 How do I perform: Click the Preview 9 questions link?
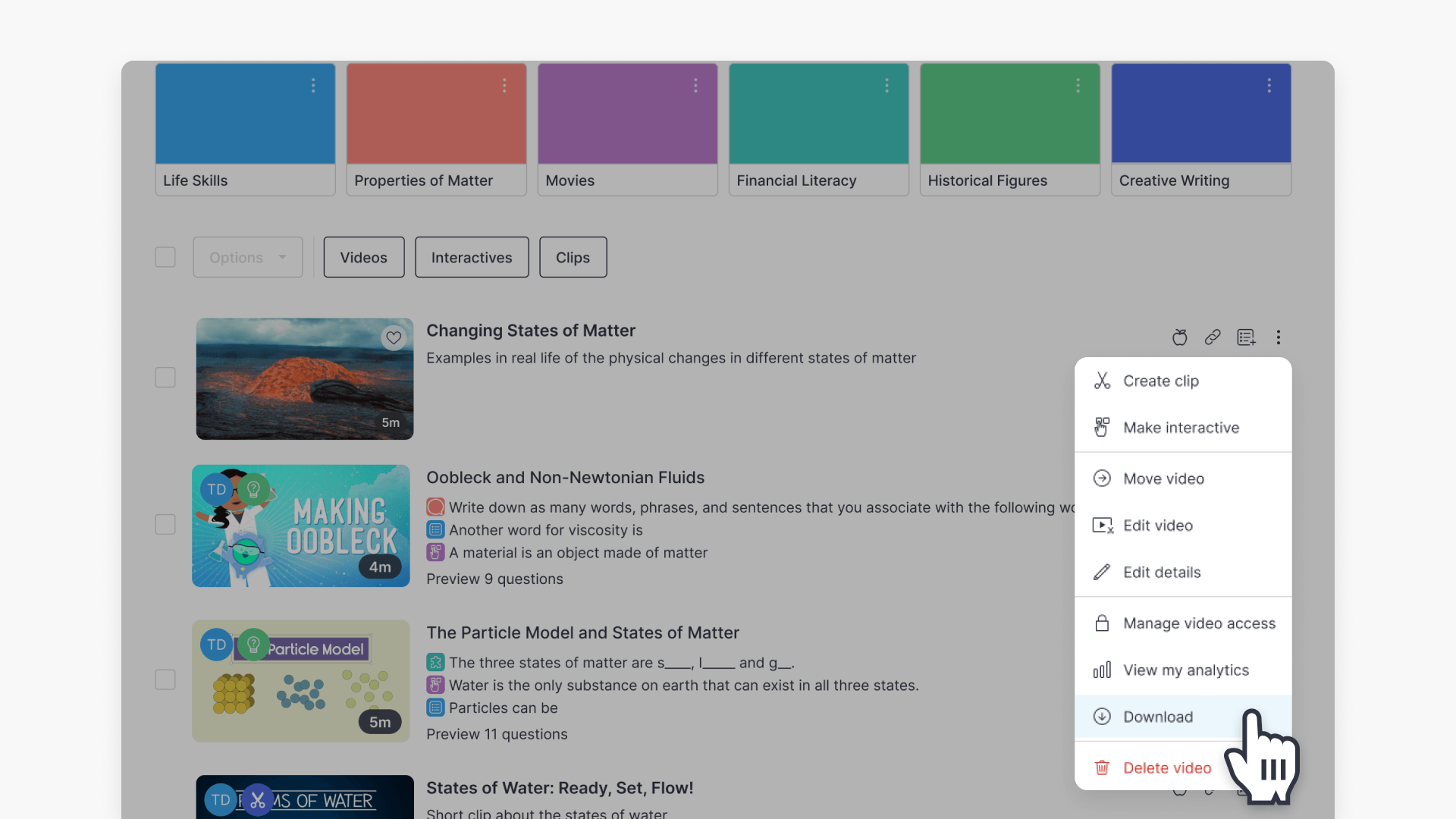[494, 579]
